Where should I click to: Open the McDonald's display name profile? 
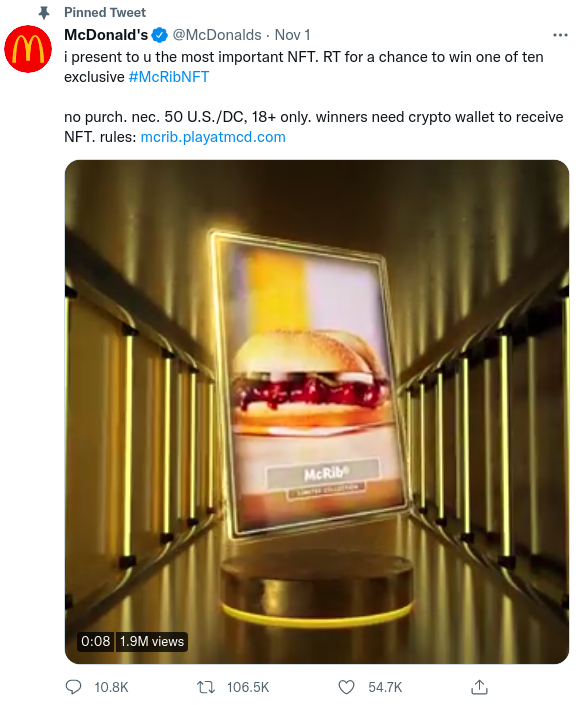point(106,35)
